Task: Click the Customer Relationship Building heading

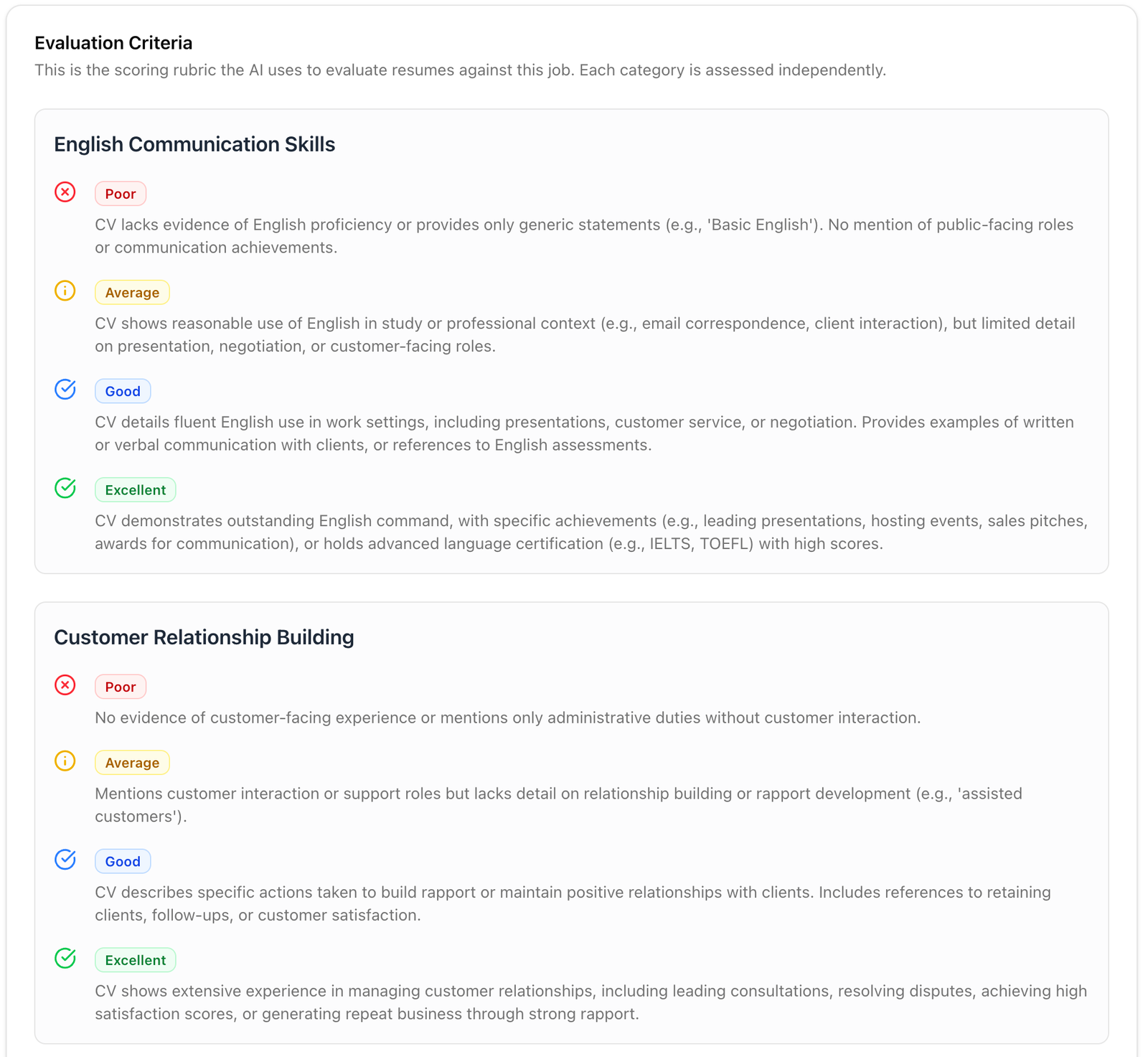Action: click(204, 637)
